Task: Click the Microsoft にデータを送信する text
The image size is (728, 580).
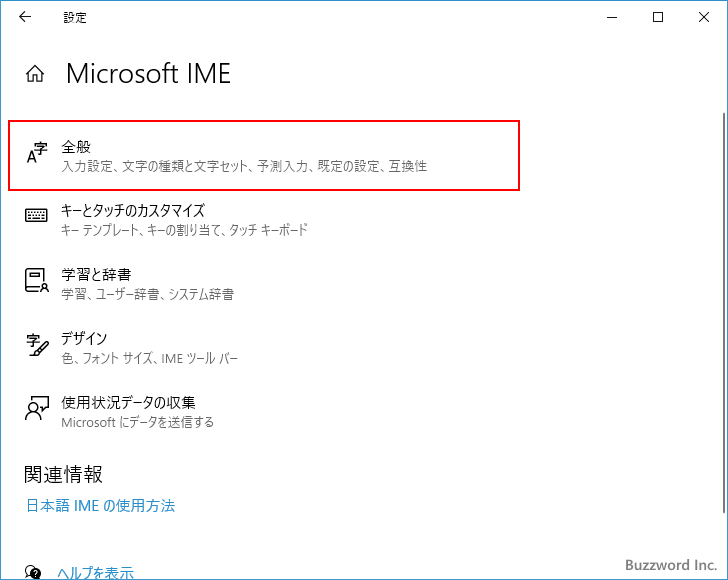Action: pyautogui.click(x=137, y=422)
